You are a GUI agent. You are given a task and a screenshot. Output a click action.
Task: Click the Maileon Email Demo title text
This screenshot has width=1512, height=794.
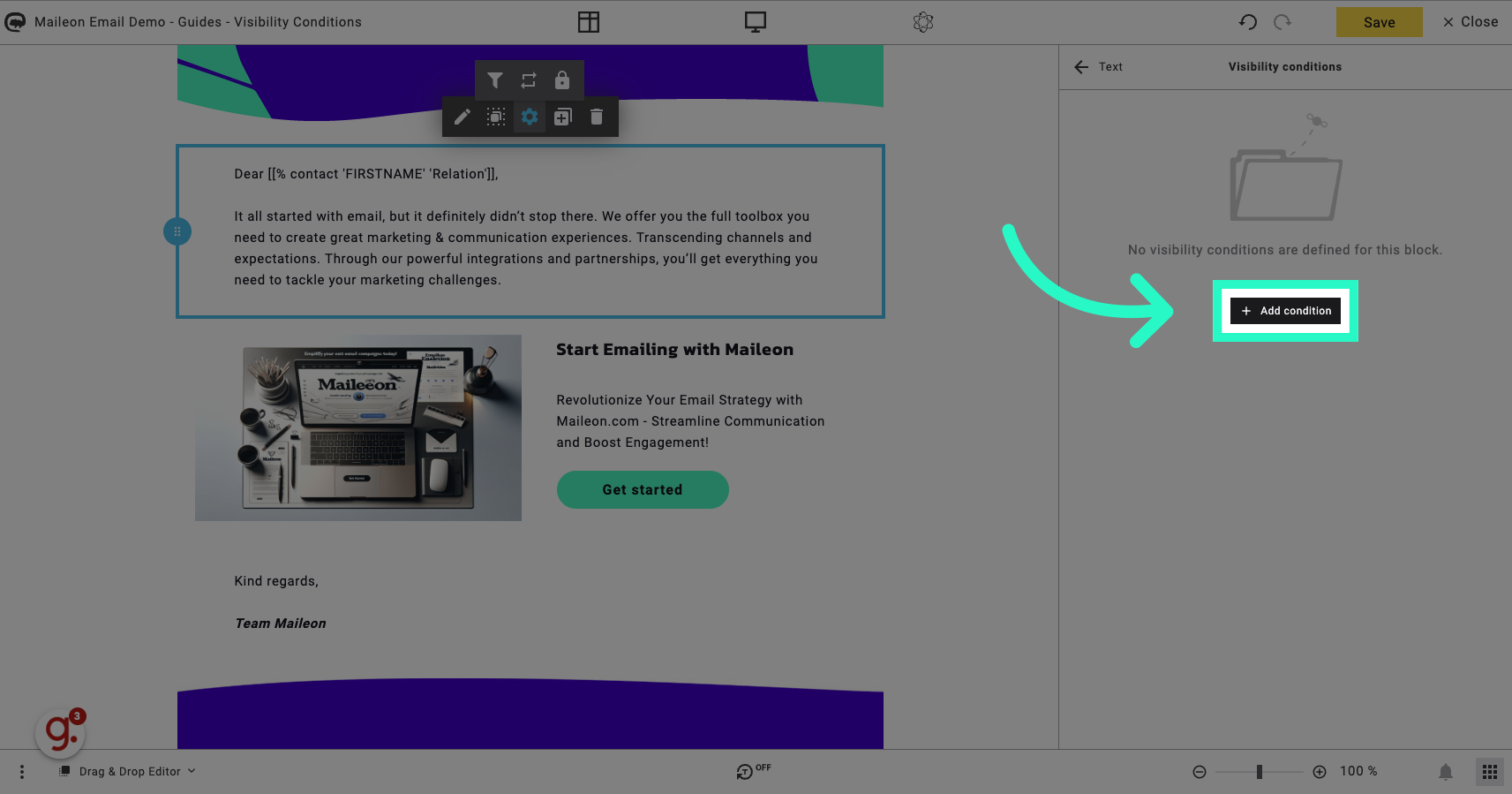(x=198, y=22)
